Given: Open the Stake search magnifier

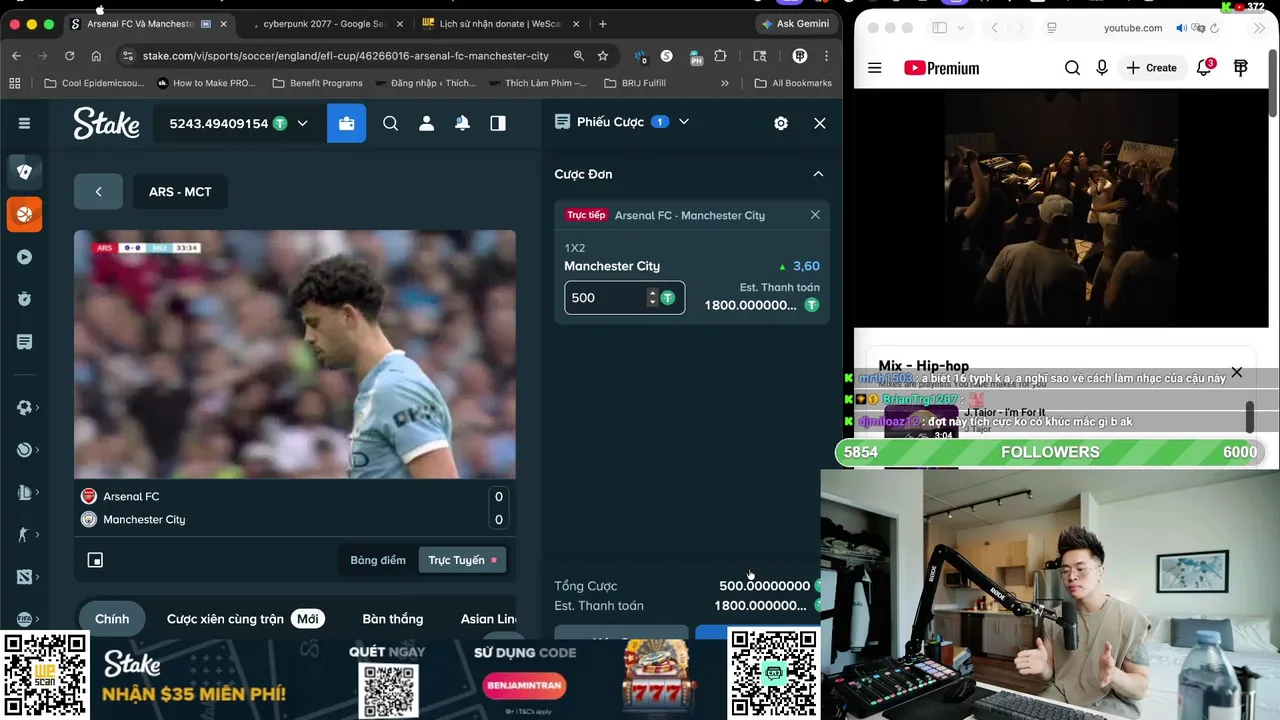Looking at the screenshot, I should point(391,123).
